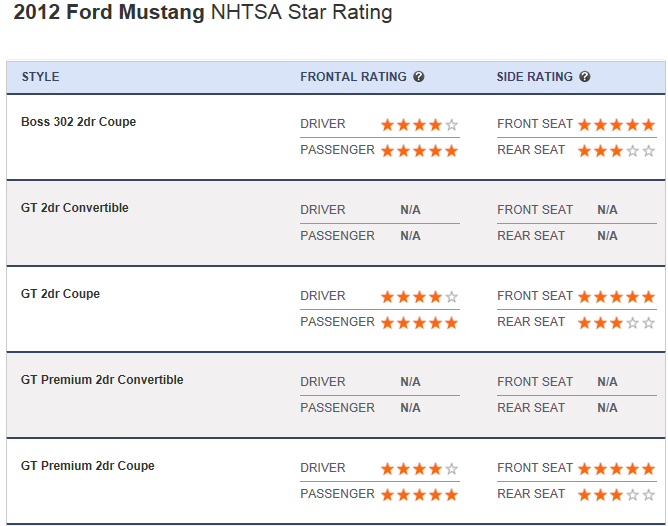Select the Boss 302 2dr Coupe style
The image size is (668, 526).
point(78,122)
